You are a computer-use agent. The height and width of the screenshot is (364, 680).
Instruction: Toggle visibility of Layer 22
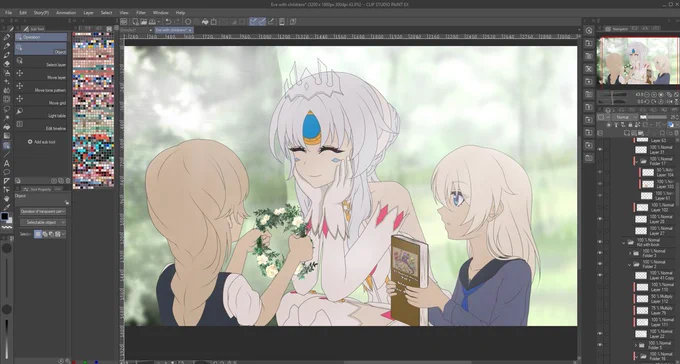click(600, 334)
